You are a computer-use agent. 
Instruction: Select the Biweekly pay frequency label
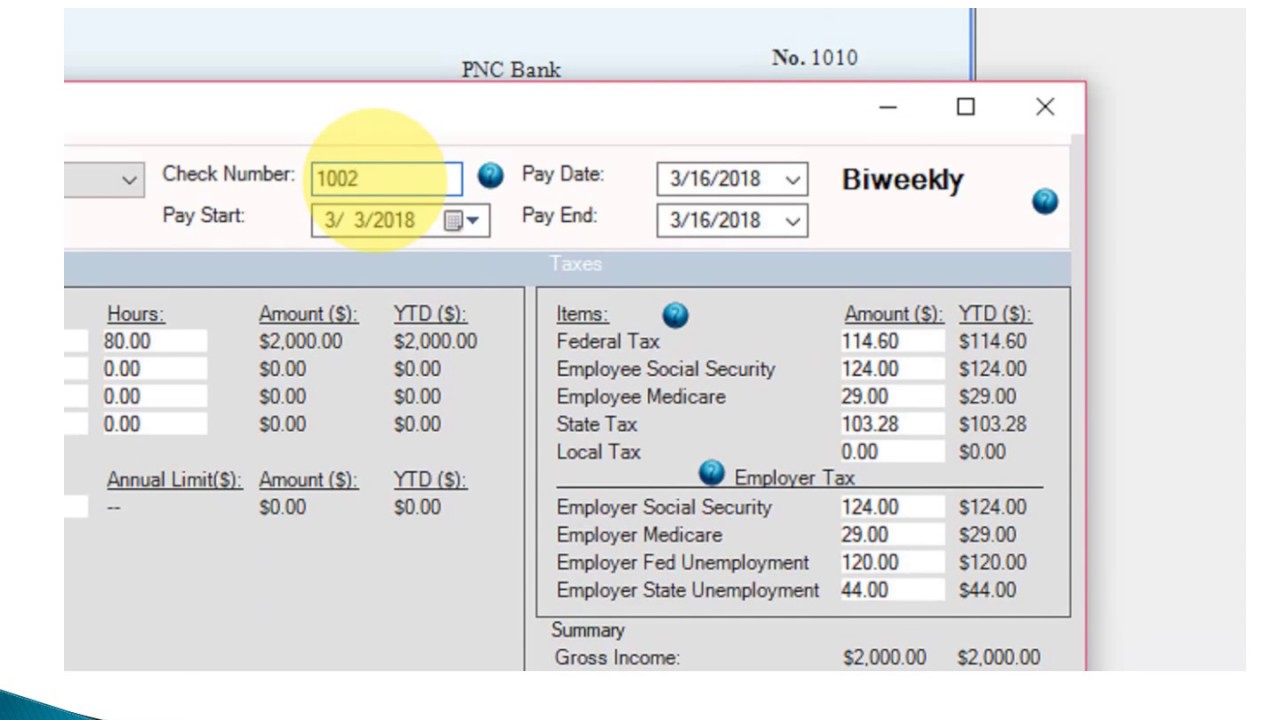pos(902,180)
